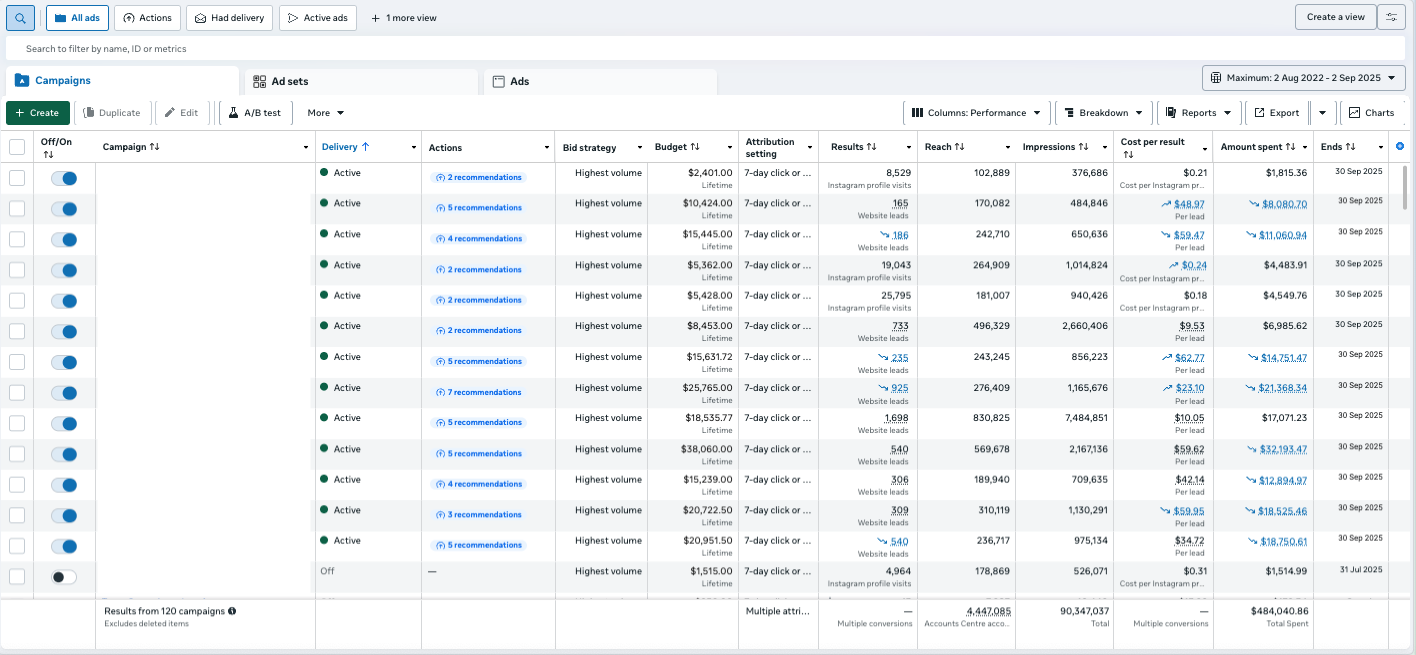The width and height of the screenshot is (1416, 655).
Task: Click the blue add column plus icon
Action: 1399,147
